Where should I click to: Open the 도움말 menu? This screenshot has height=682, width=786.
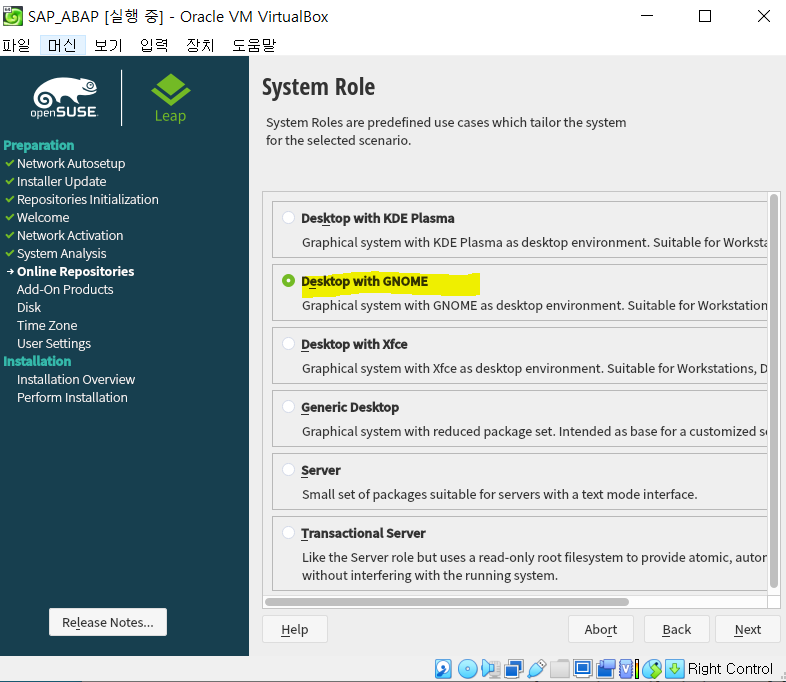(254, 45)
